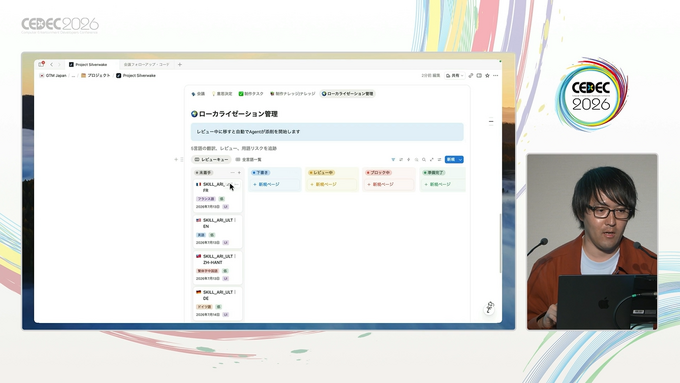The width and height of the screenshot is (680, 383).
Task: Open the SKILL_ARI FR card
Action: [217, 195]
